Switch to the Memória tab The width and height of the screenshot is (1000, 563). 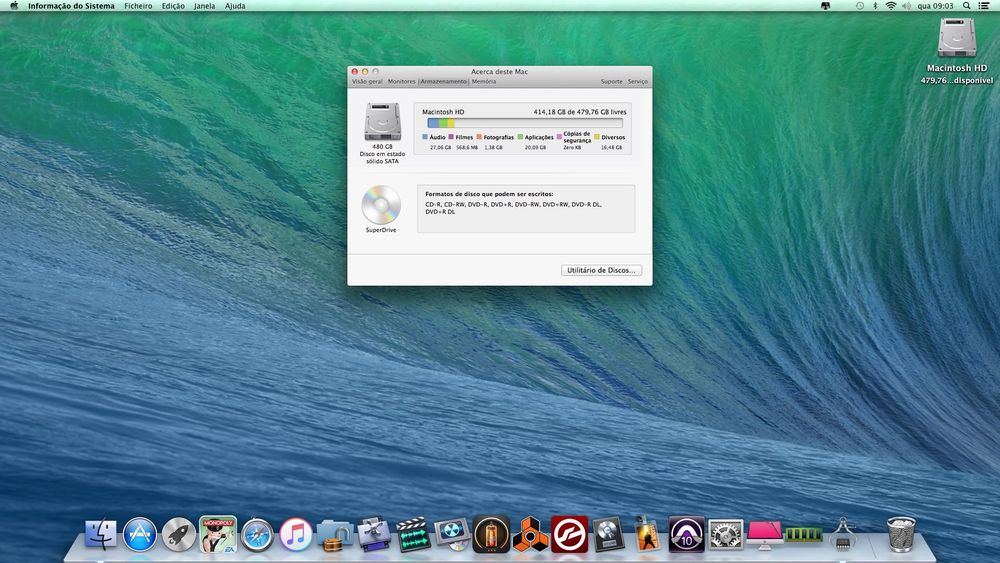[x=484, y=82]
